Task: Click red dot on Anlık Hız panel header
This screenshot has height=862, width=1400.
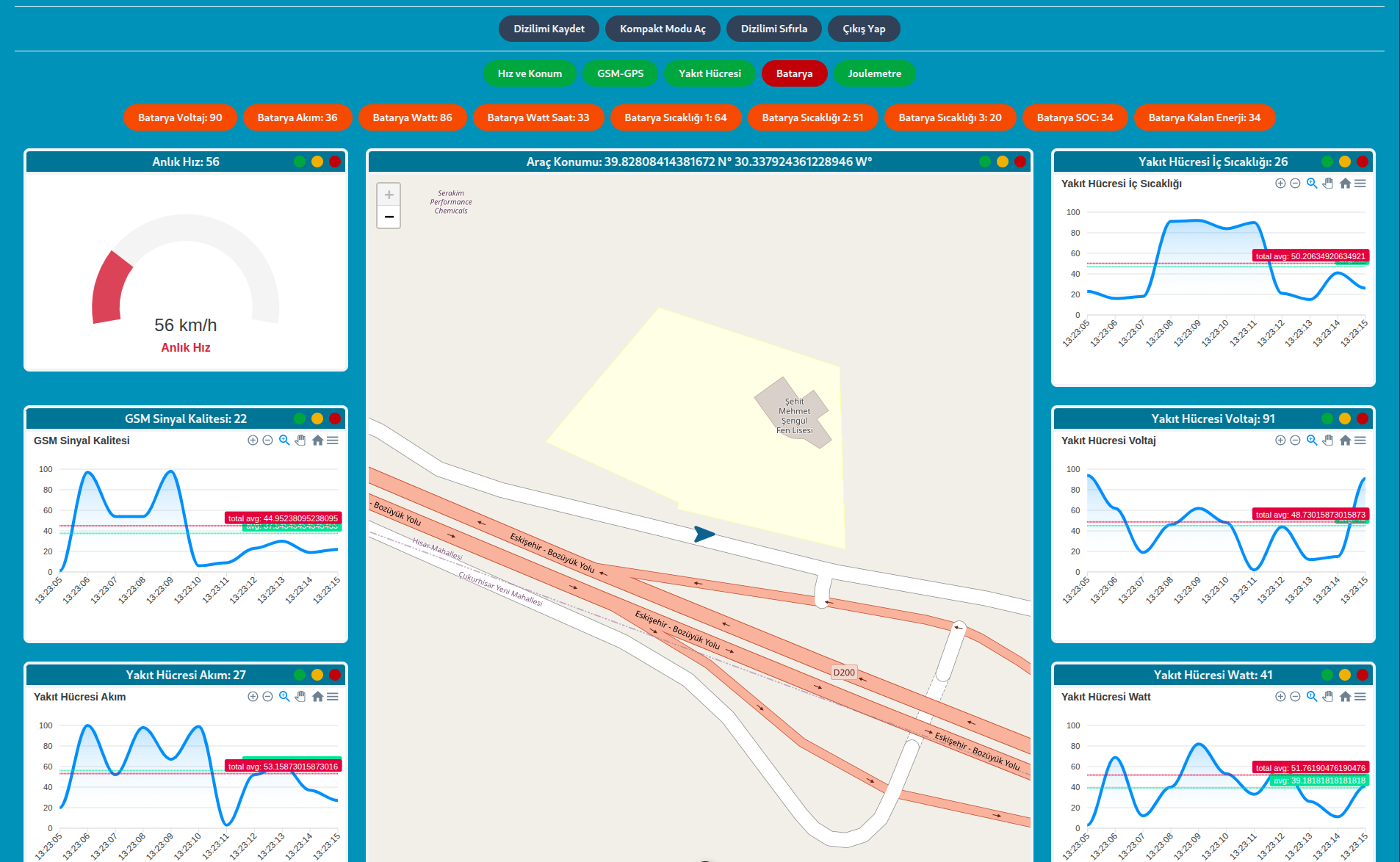Action: tap(335, 162)
